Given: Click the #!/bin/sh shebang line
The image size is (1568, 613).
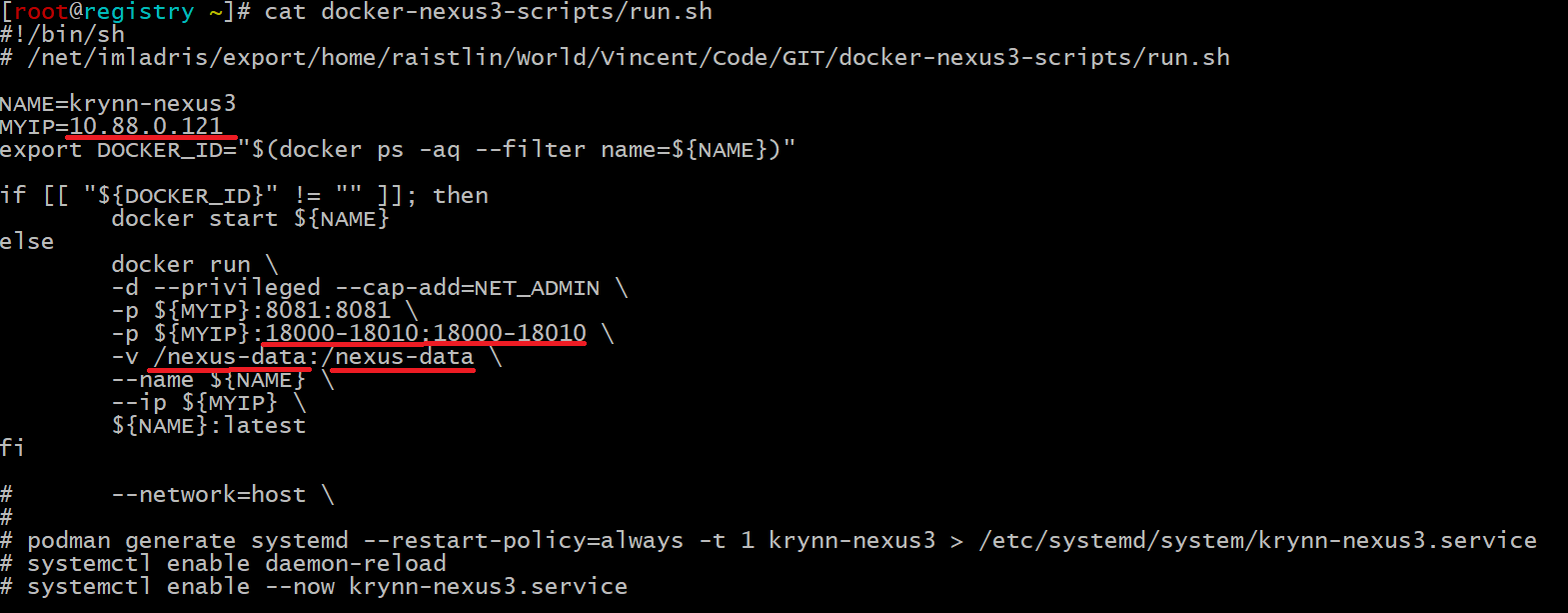Looking at the screenshot, I should click(63, 35).
